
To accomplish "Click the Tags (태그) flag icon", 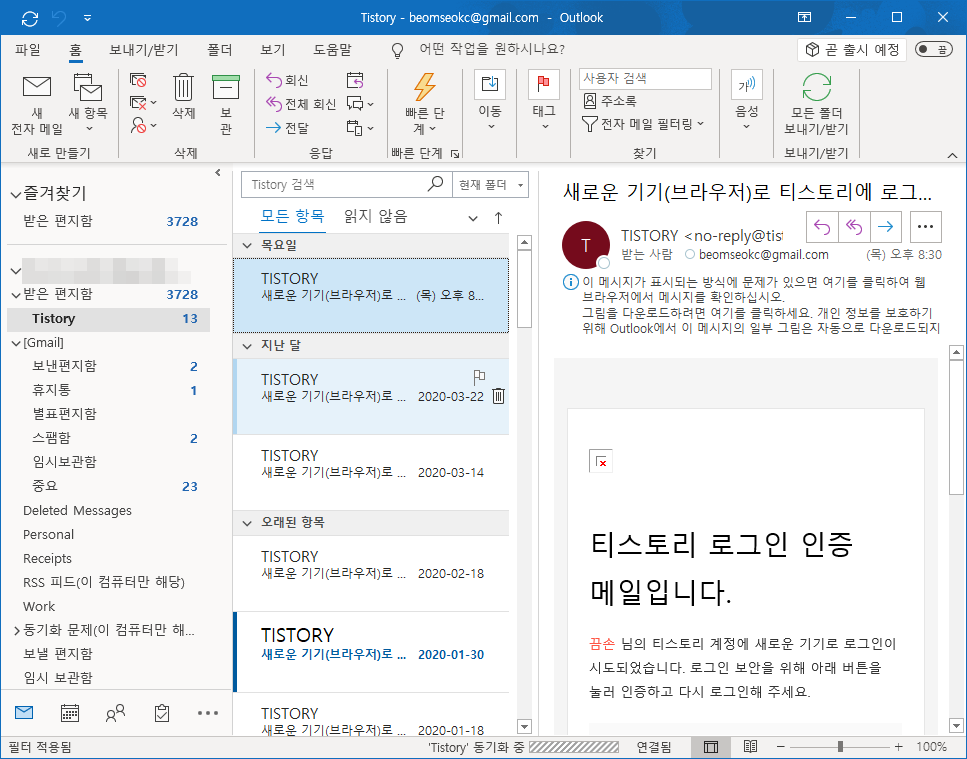I will click(x=543, y=84).
